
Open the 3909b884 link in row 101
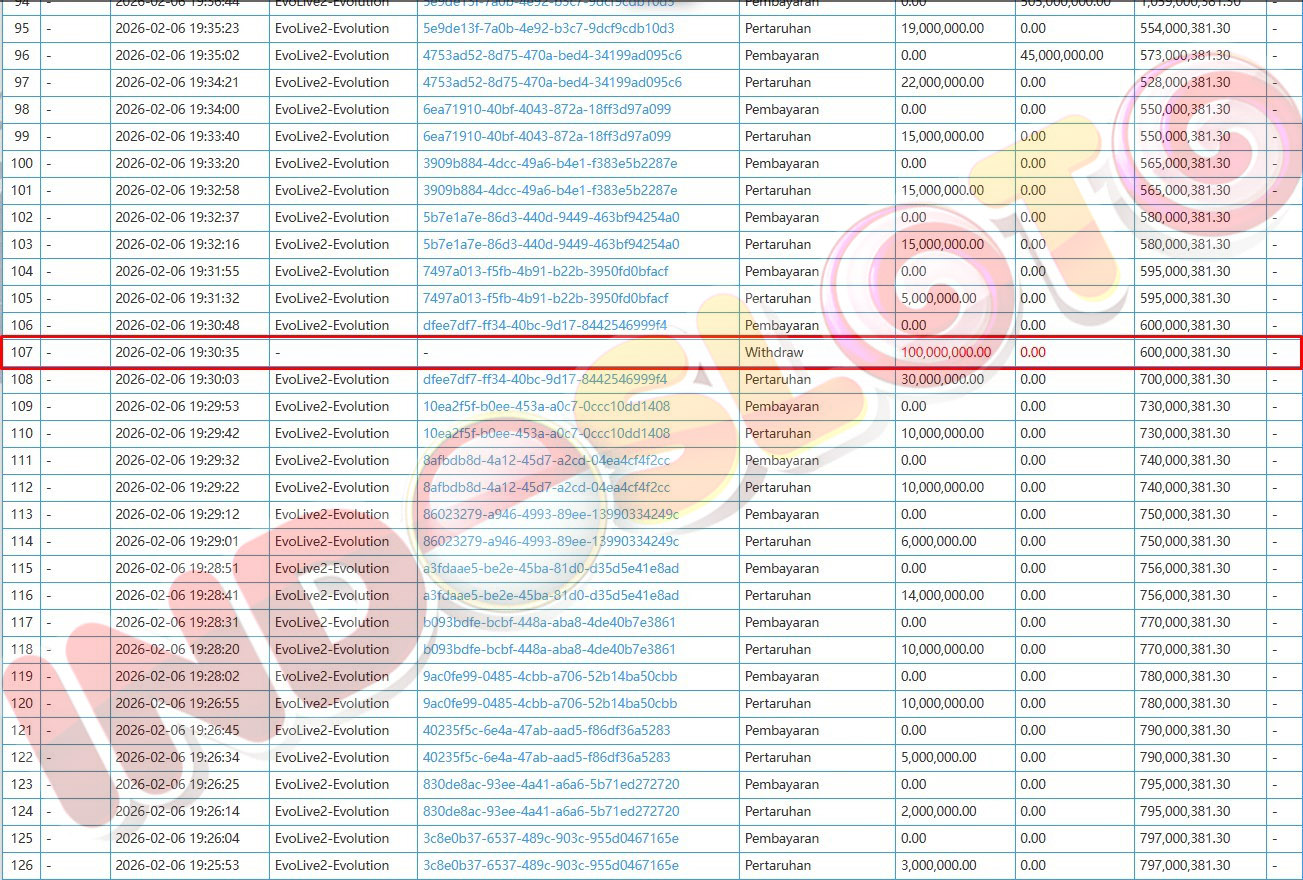(x=550, y=191)
